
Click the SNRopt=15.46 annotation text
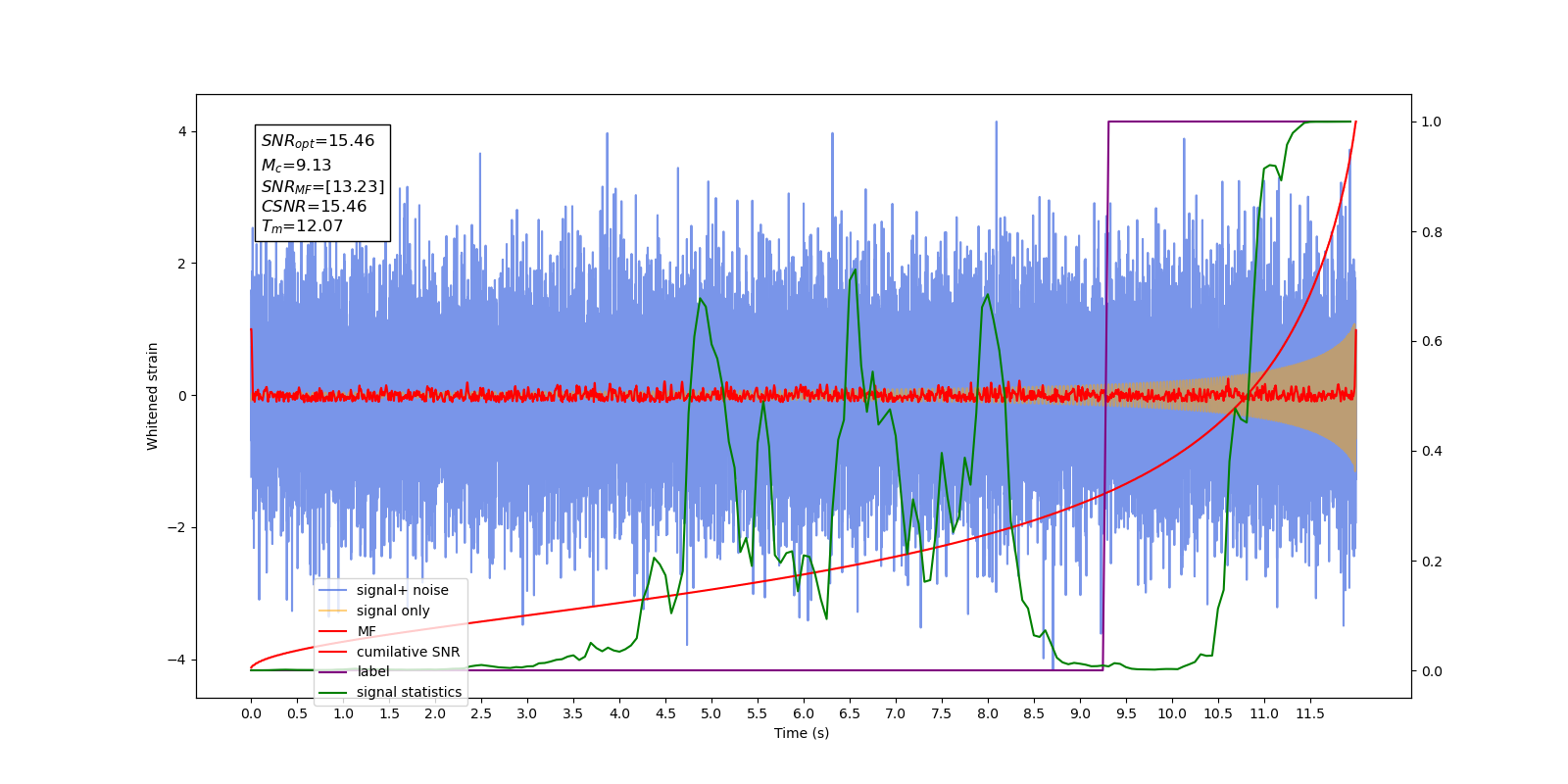(318, 141)
